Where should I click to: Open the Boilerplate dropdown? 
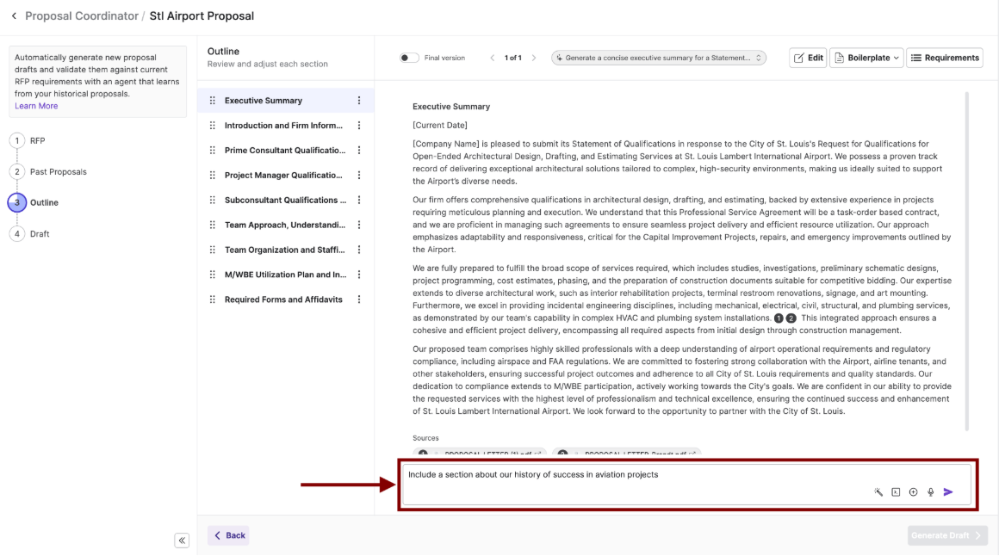pyautogui.click(x=866, y=58)
